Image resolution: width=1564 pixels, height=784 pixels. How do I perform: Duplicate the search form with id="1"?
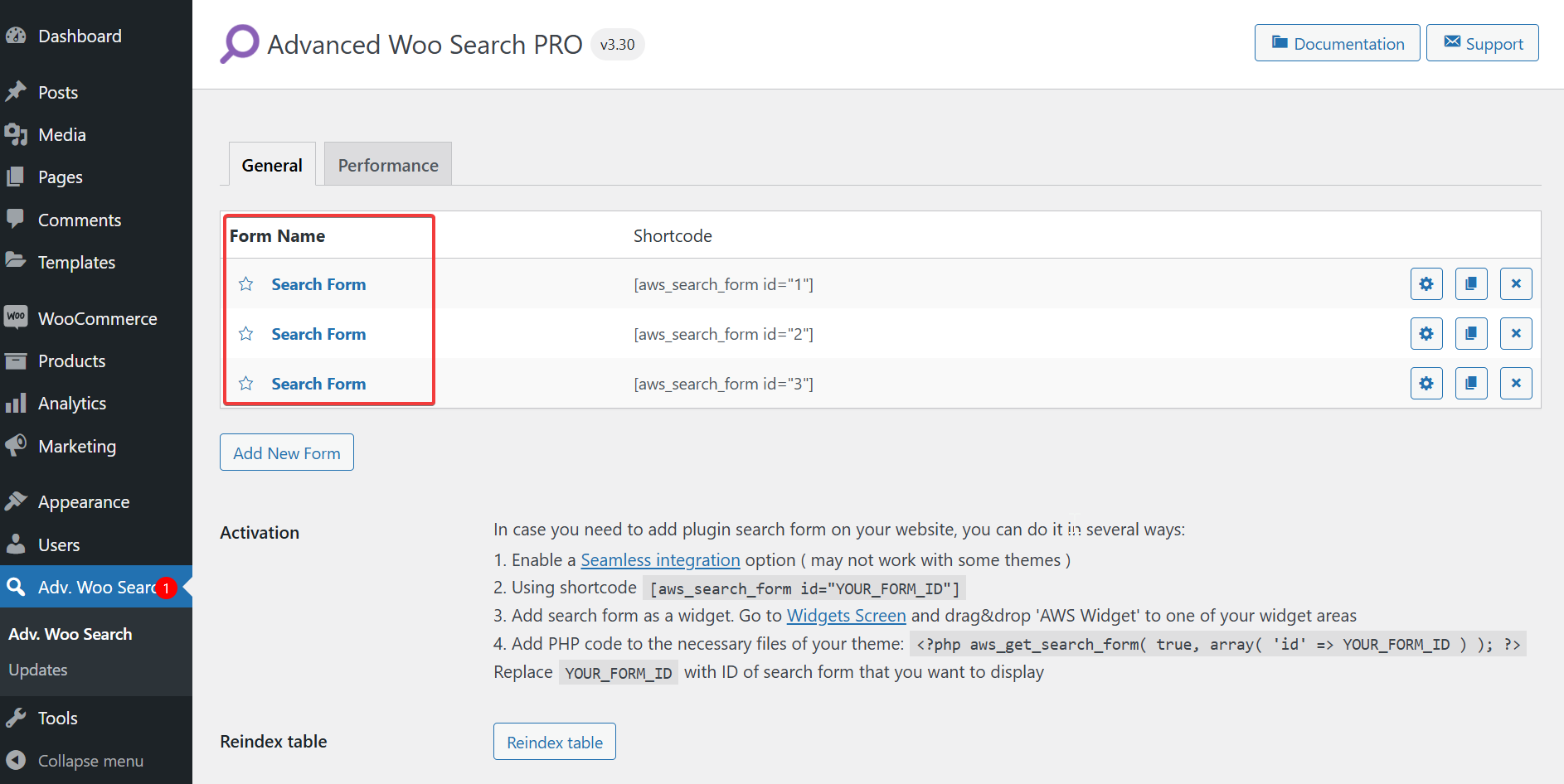(1471, 284)
